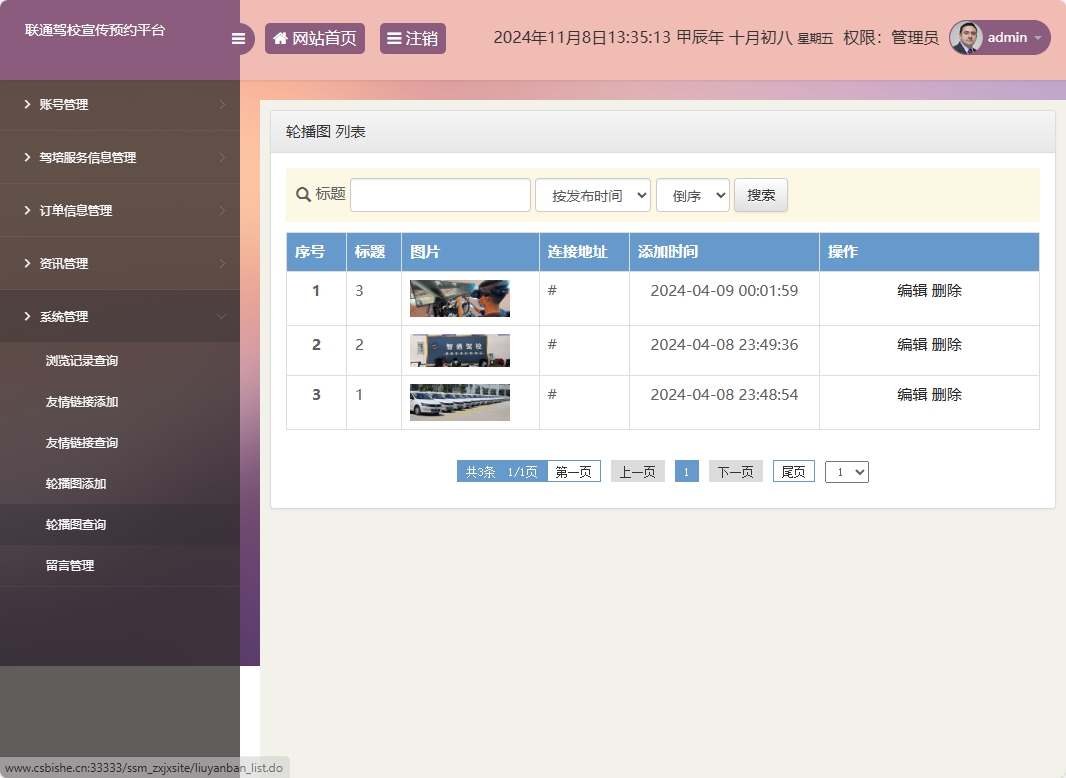Click the thumbnail image in row 1
This screenshot has width=1066, height=778.
460,298
